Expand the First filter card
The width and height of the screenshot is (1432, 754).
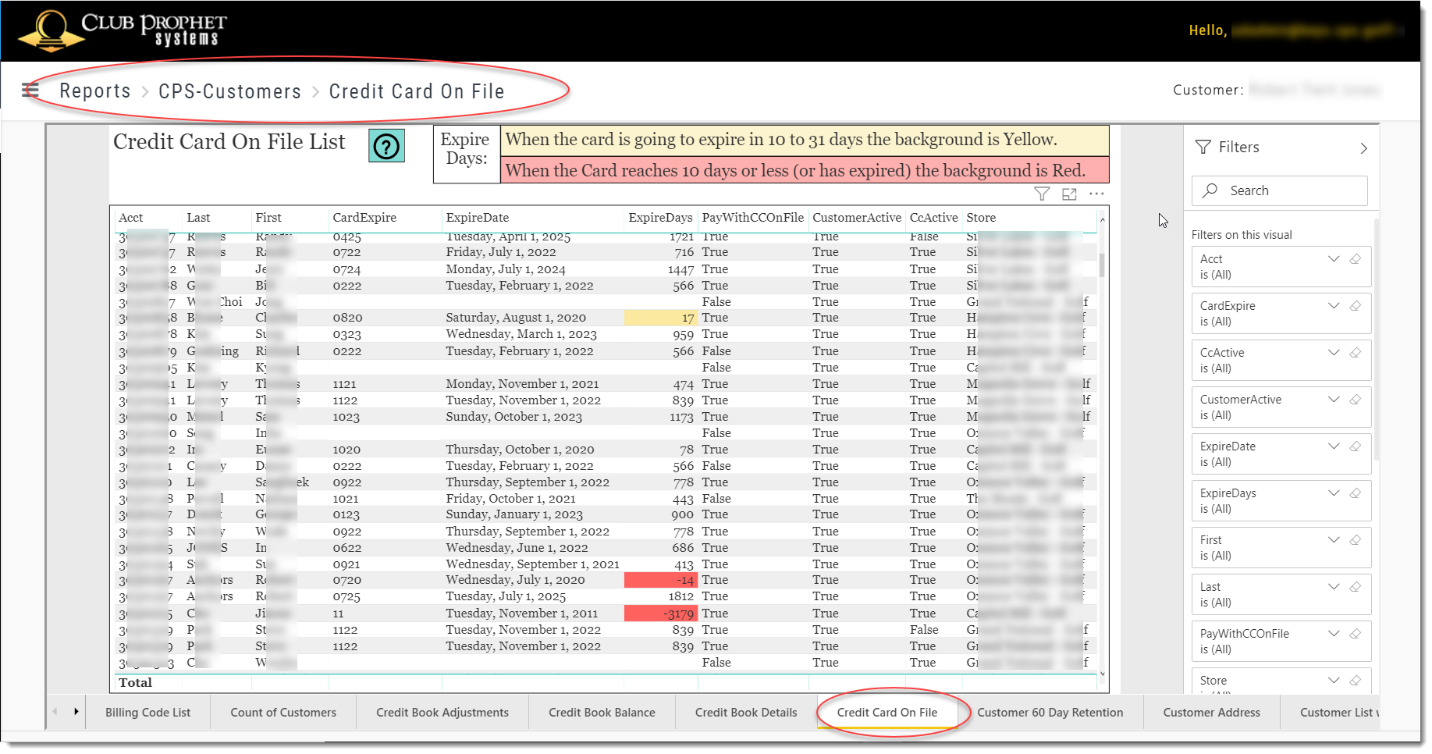(1333, 540)
